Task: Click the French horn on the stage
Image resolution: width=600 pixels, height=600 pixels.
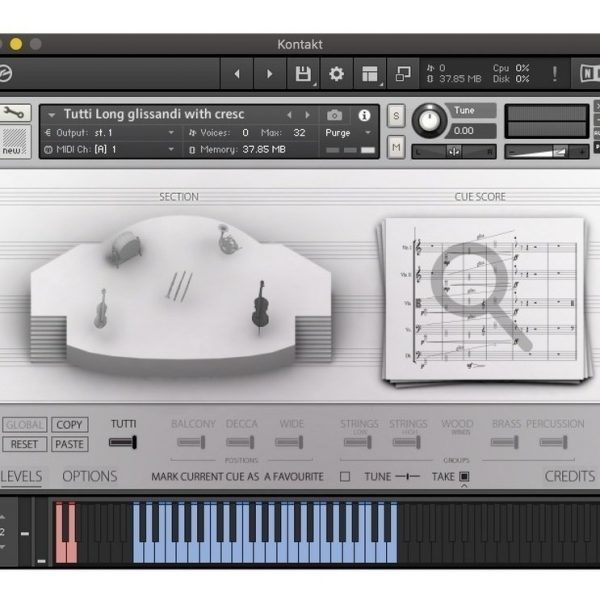Action: [x=228, y=240]
